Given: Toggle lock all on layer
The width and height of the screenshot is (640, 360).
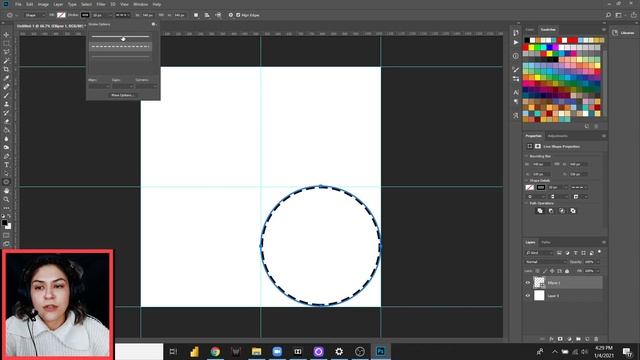Looking at the screenshot, I should [x=567, y=271].
